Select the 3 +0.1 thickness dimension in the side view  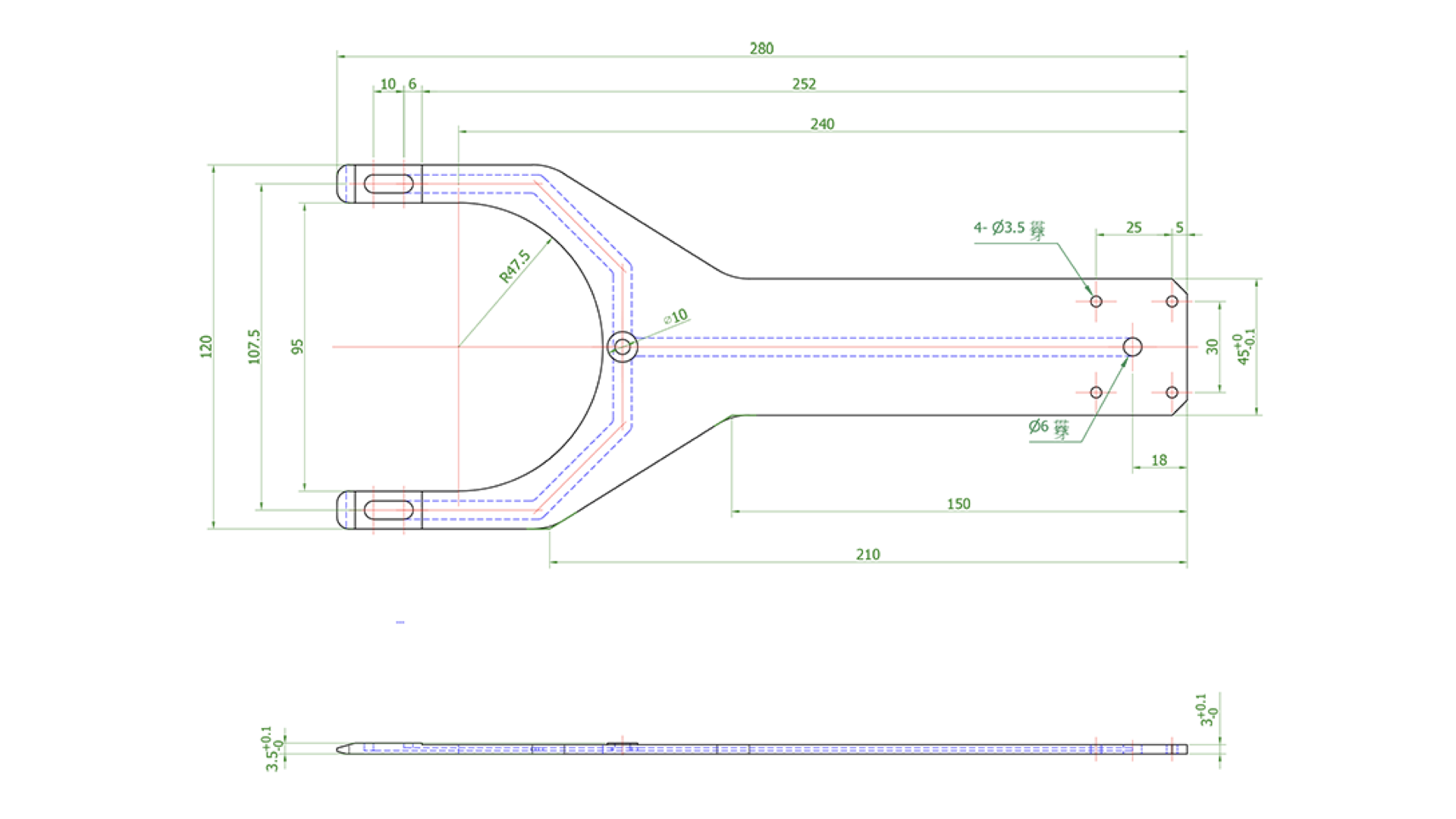[1208, 711]
